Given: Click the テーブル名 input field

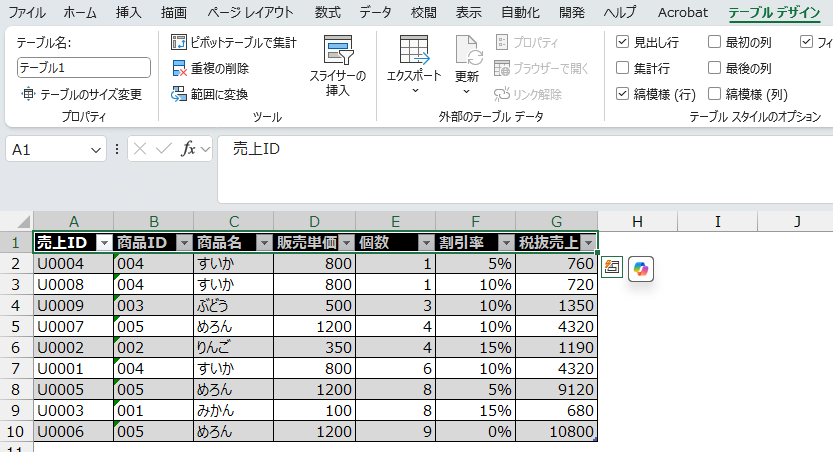Looking at the screenshot, I should (x=83, y=67).
